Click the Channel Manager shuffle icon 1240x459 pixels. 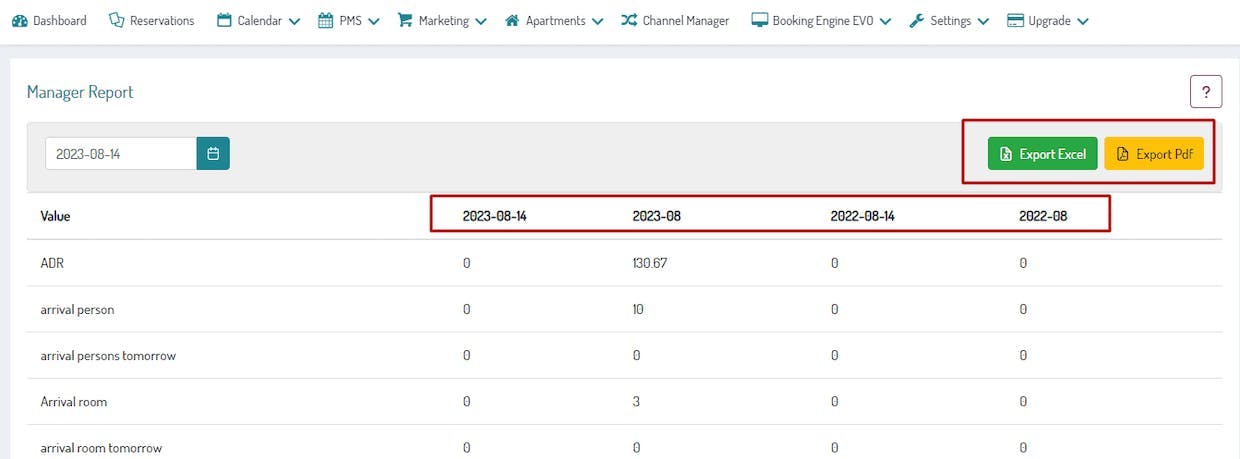click(x=629, y=20)
